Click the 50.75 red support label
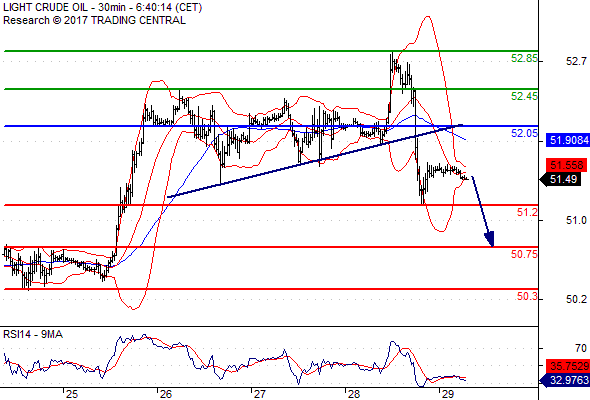The height and width of the screenshot is (400, 590). tap(524, 254)
